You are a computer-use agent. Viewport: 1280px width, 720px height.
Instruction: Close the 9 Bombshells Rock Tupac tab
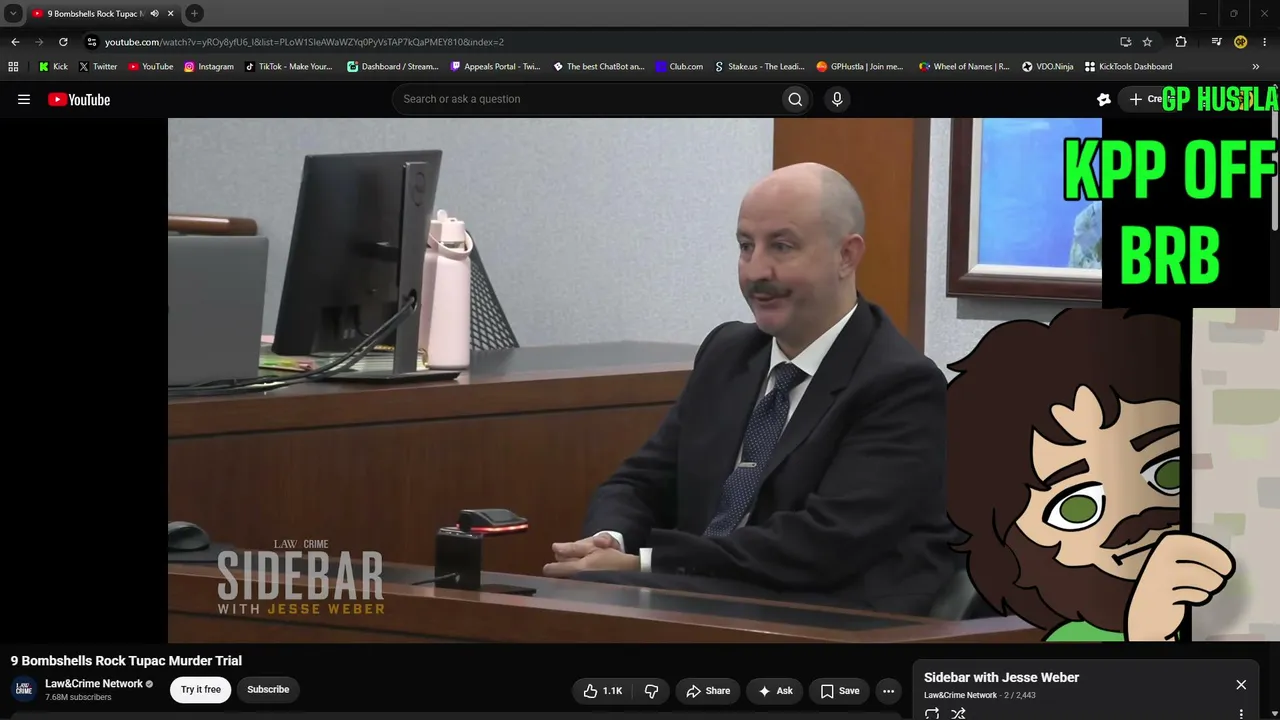tap(171, 13)
